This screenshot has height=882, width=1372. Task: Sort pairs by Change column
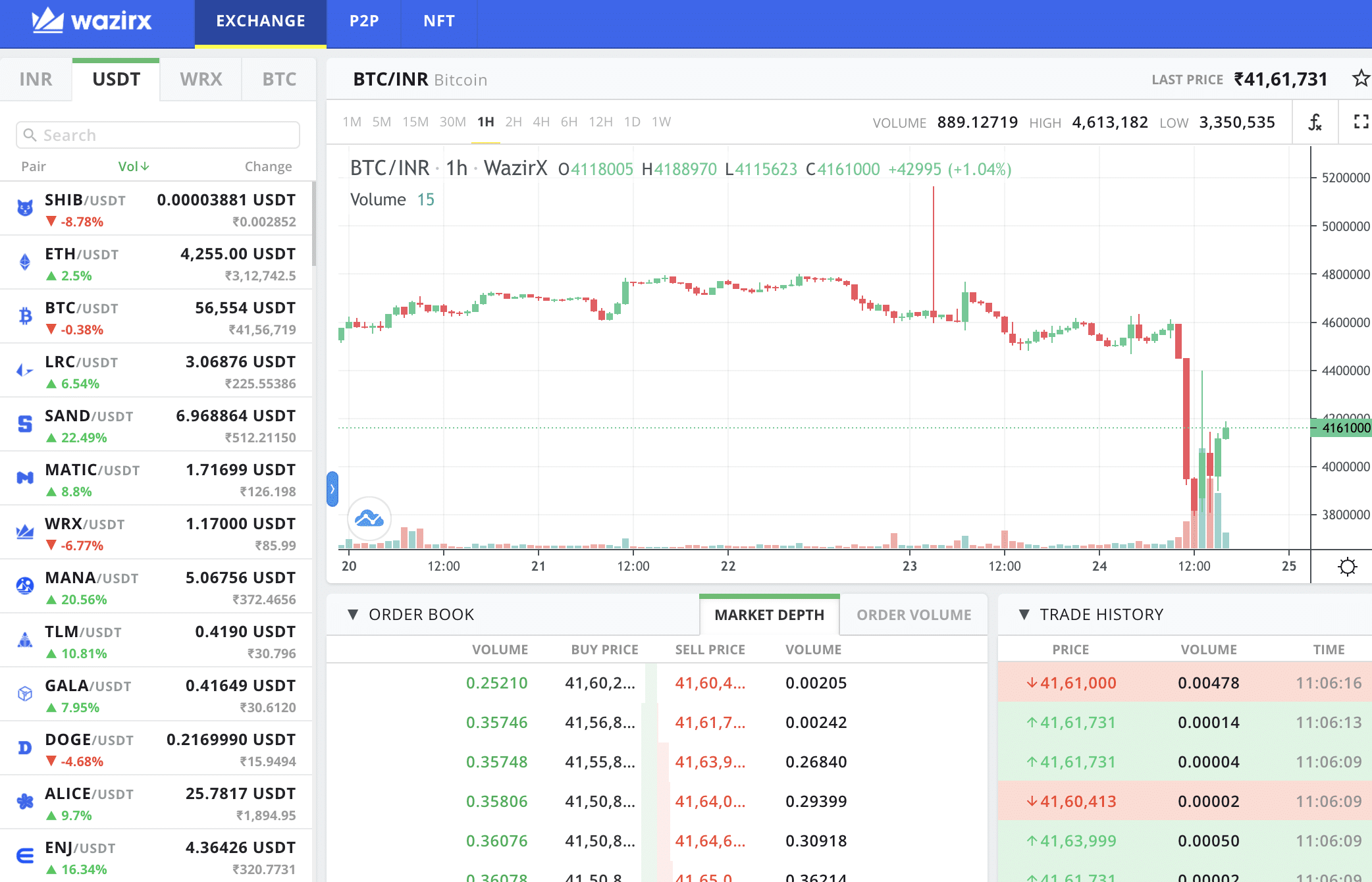(x=268, y=167)
